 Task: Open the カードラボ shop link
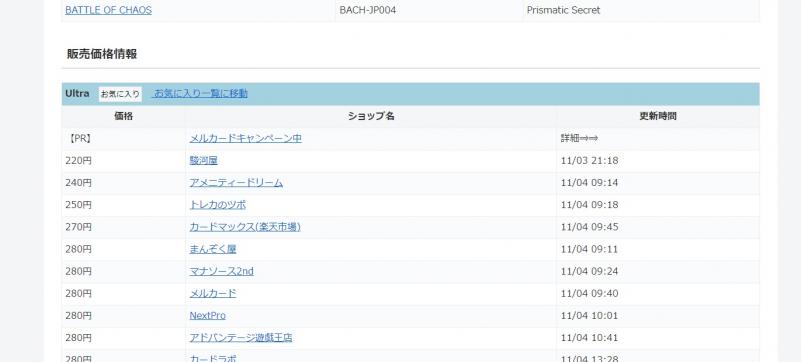pos(213,358)
